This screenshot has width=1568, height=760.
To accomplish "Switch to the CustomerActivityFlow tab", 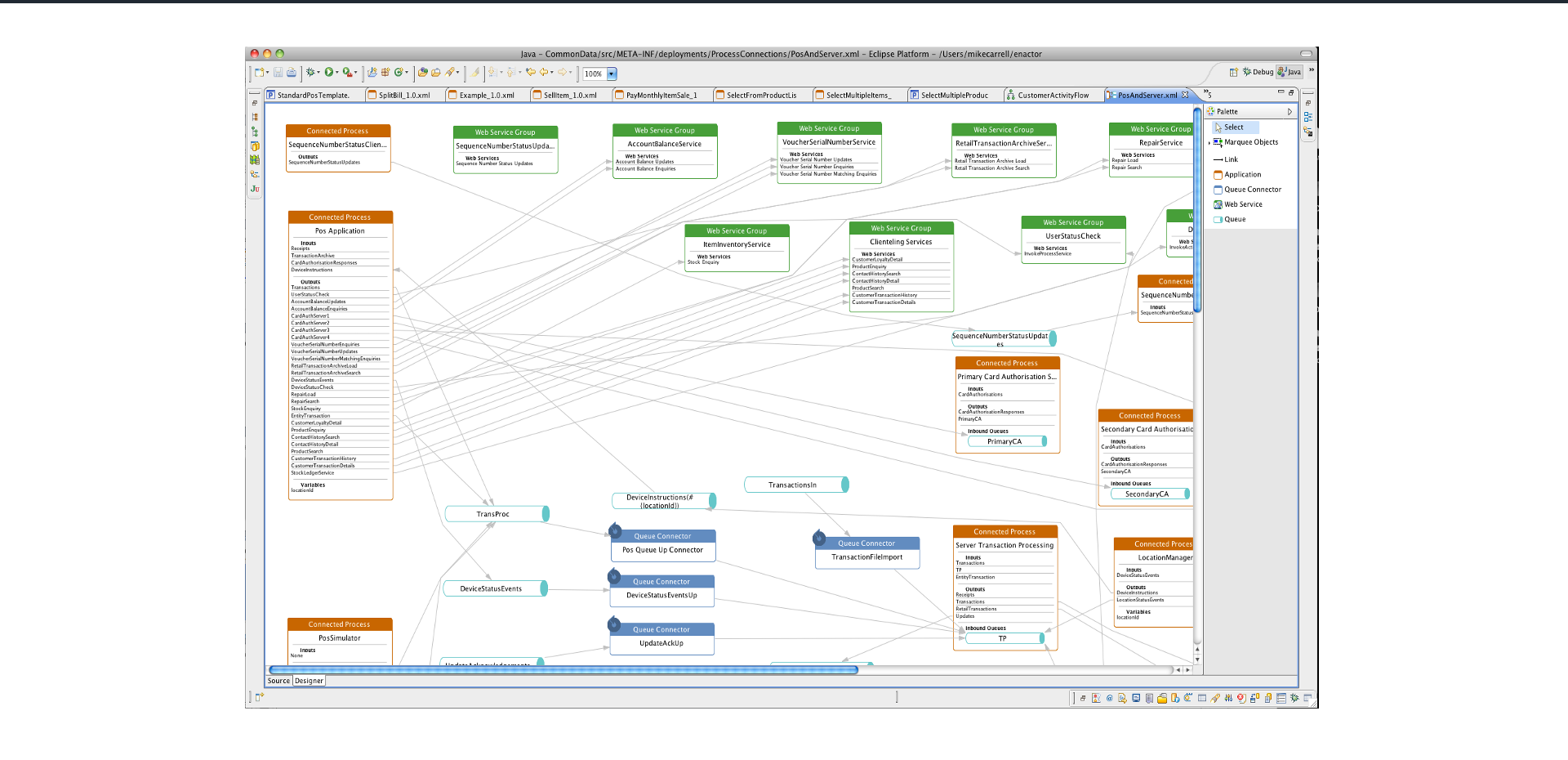I will (x=1052, y=95).
